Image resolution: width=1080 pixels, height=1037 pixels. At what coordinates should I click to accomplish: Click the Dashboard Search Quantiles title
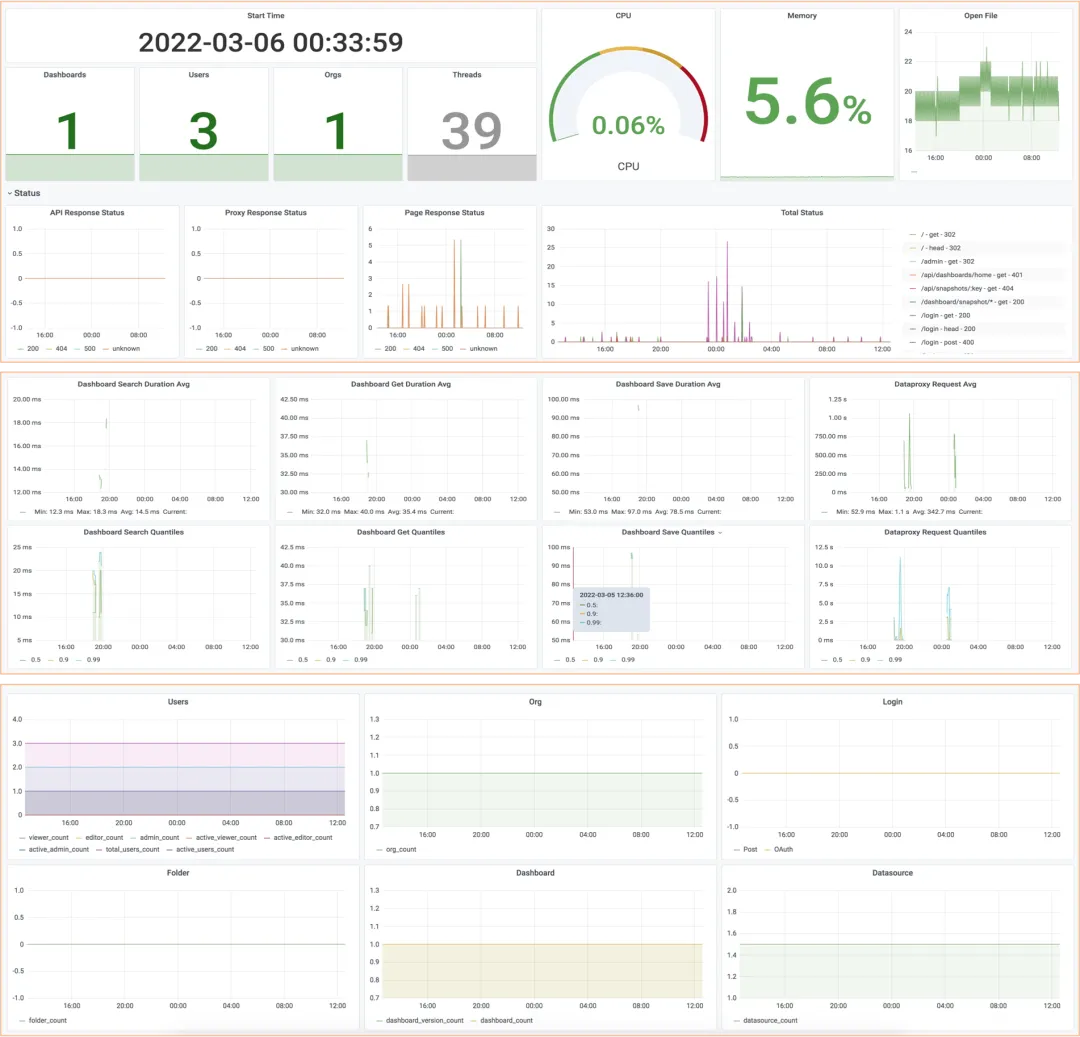134,532
